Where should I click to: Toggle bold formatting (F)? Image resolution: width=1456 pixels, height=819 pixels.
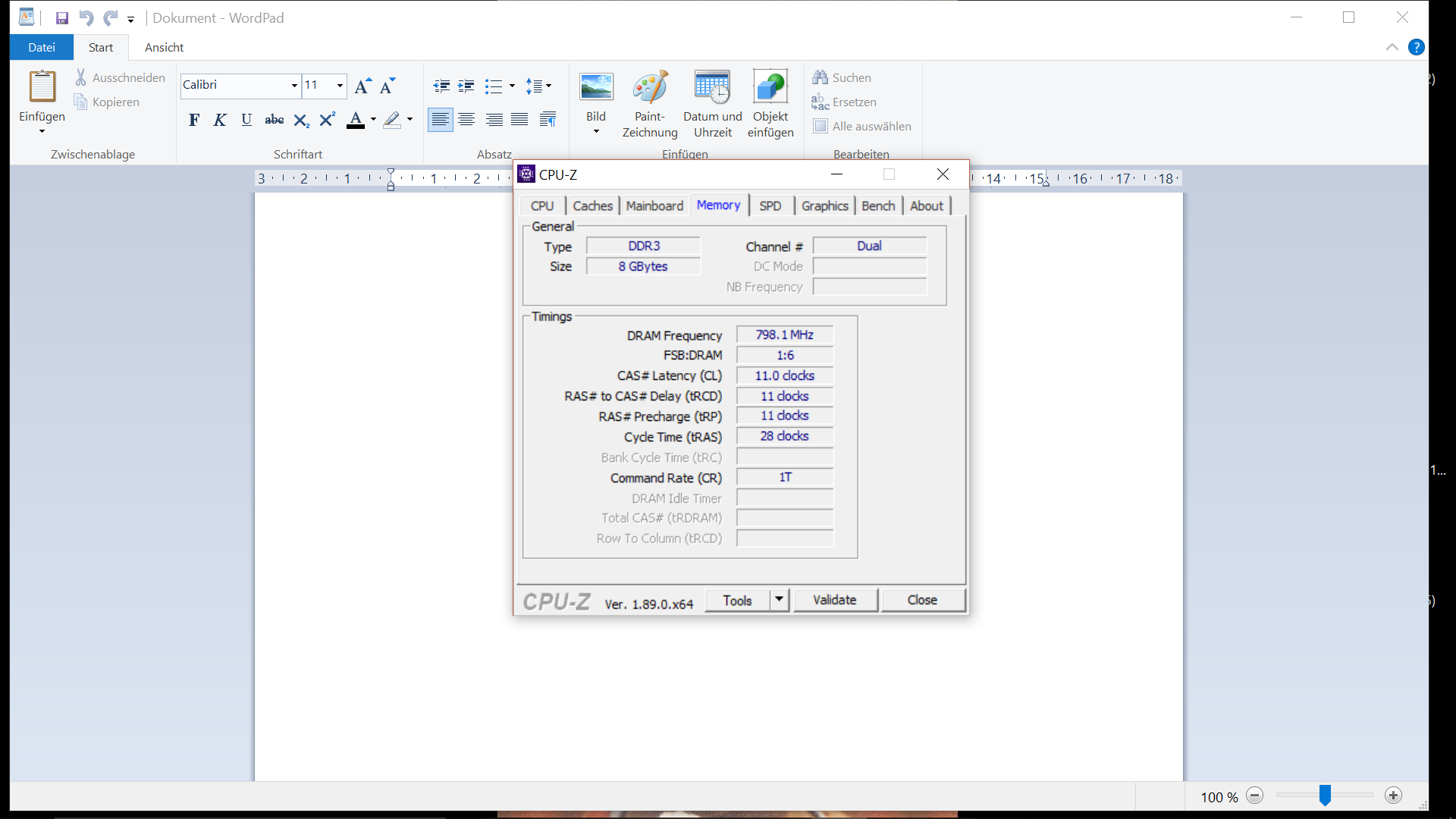(194, 120)
